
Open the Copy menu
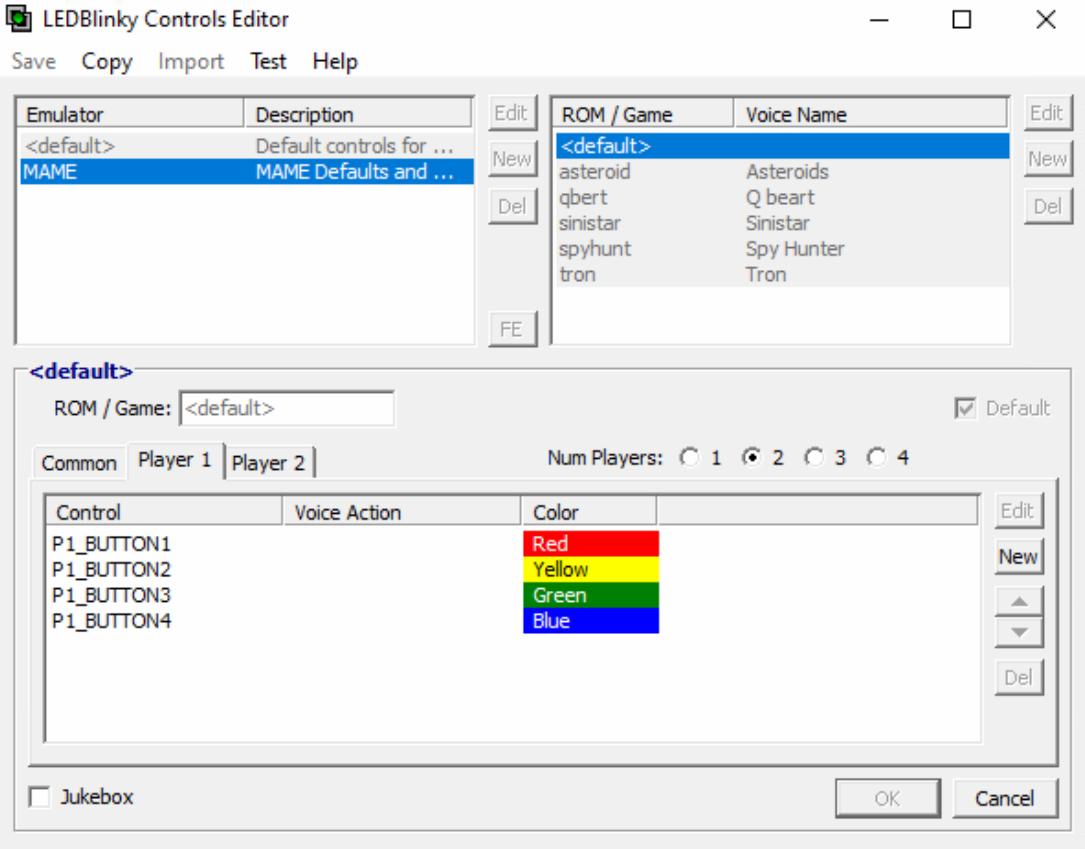click(x=107, y=61)
